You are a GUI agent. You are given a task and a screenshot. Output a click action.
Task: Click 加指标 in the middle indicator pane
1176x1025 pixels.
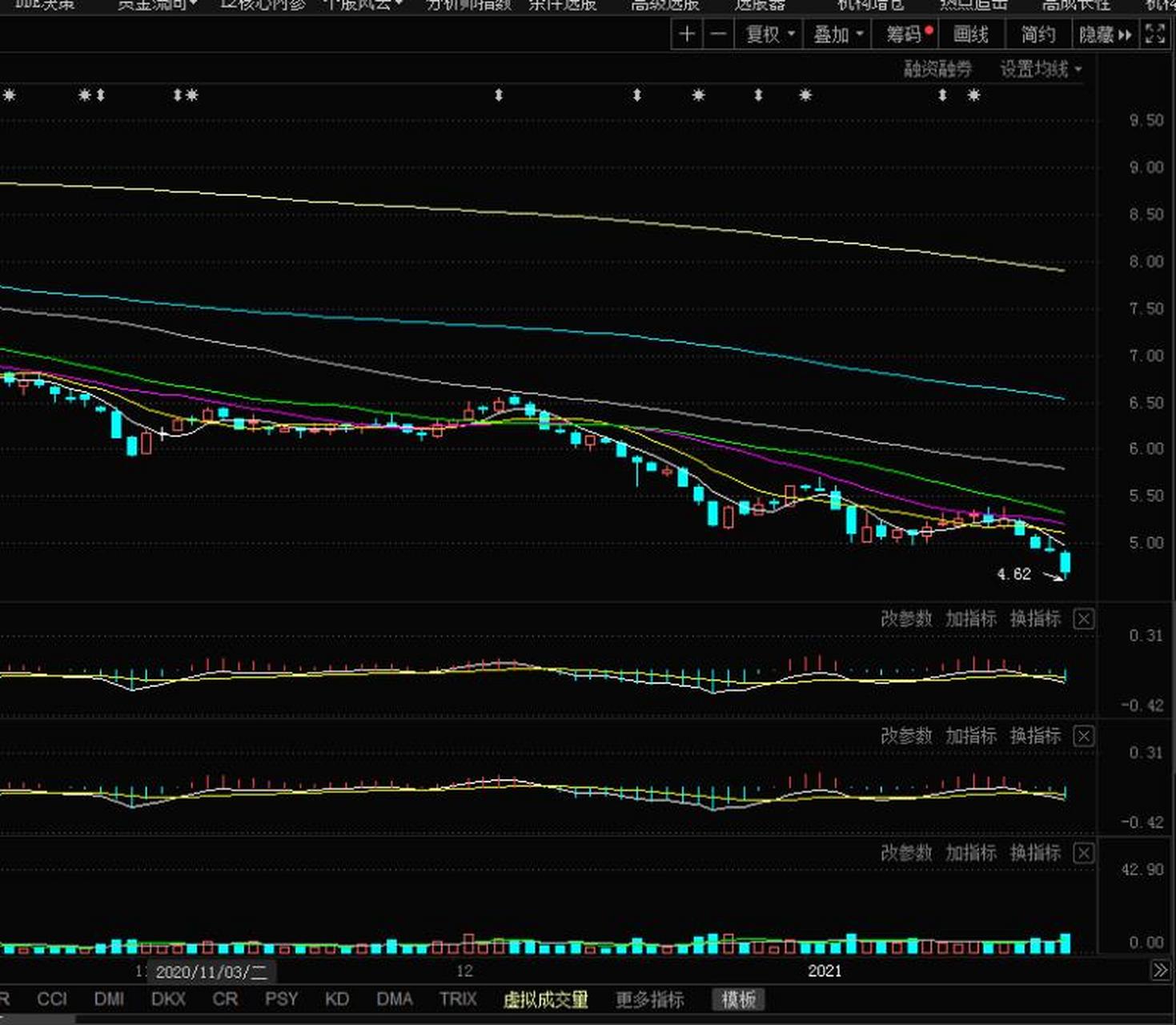click(971, 736)
